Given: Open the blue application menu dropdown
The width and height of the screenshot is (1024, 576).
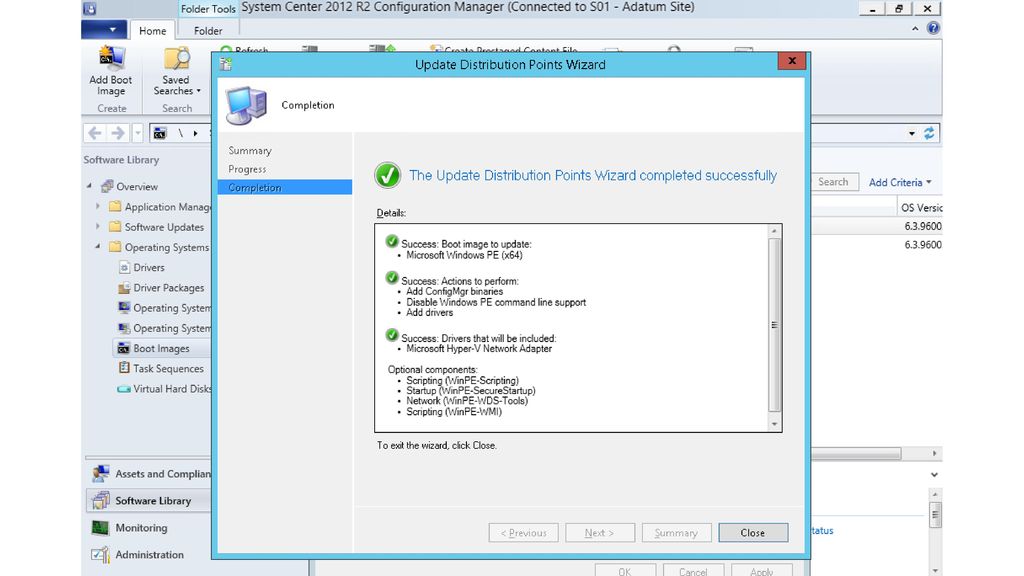Looking at the screenshot, I should tap(104, 30).
